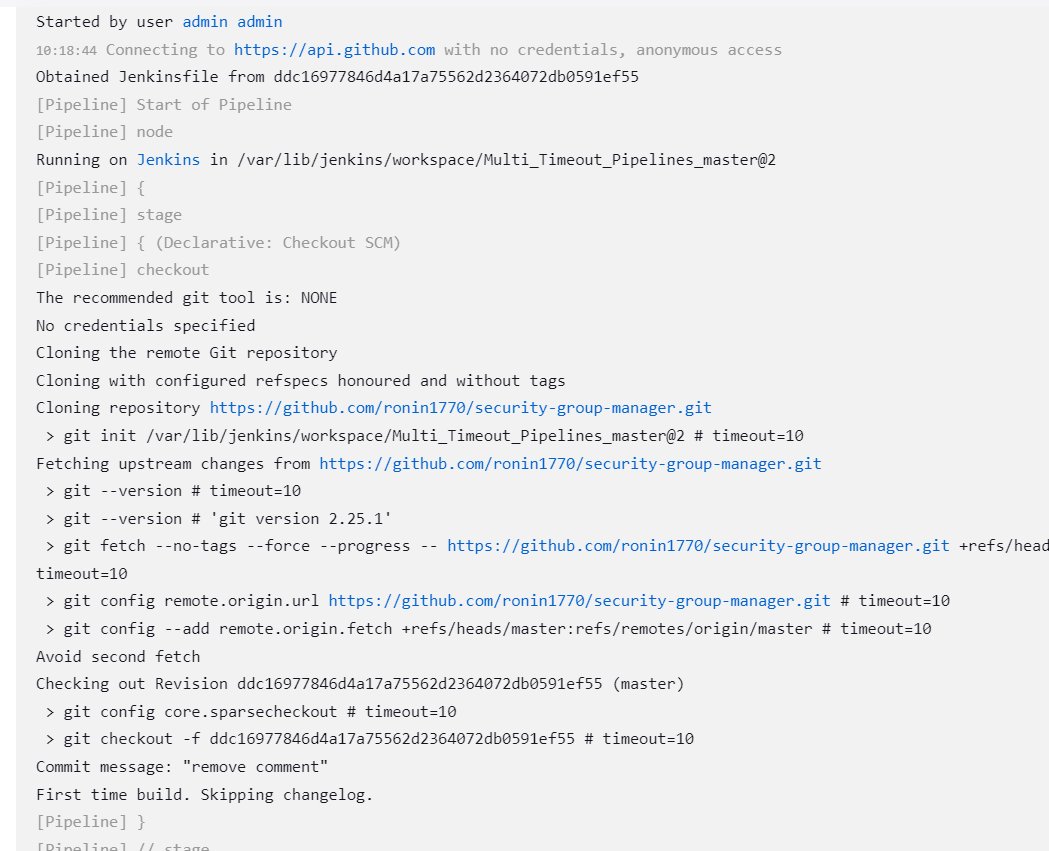Click URL in git config remote.origin.url line
The width and height of the screenshot is (1049, 851).
coord(579,600)
